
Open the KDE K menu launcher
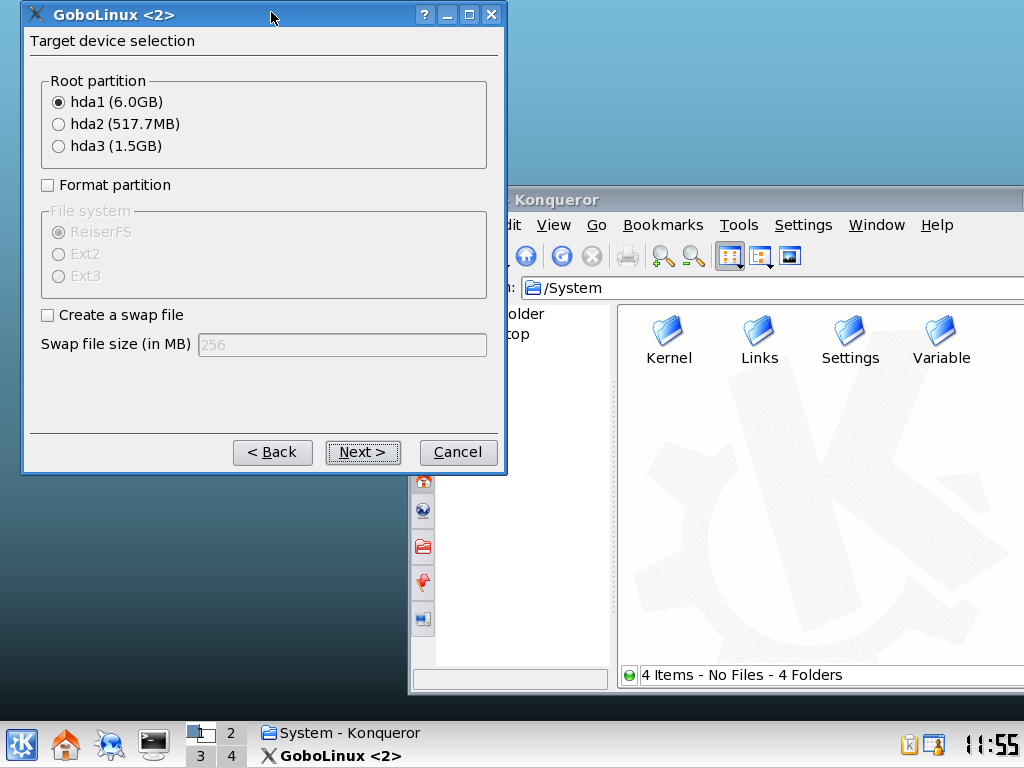coord(22,744)
